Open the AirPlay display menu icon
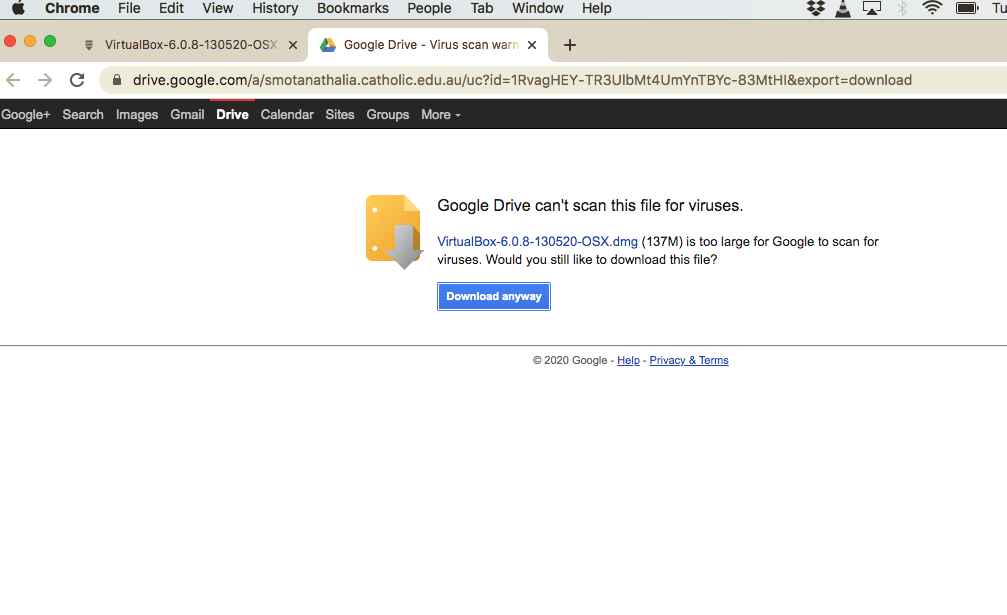1007x615 pixels. point(872,8)
